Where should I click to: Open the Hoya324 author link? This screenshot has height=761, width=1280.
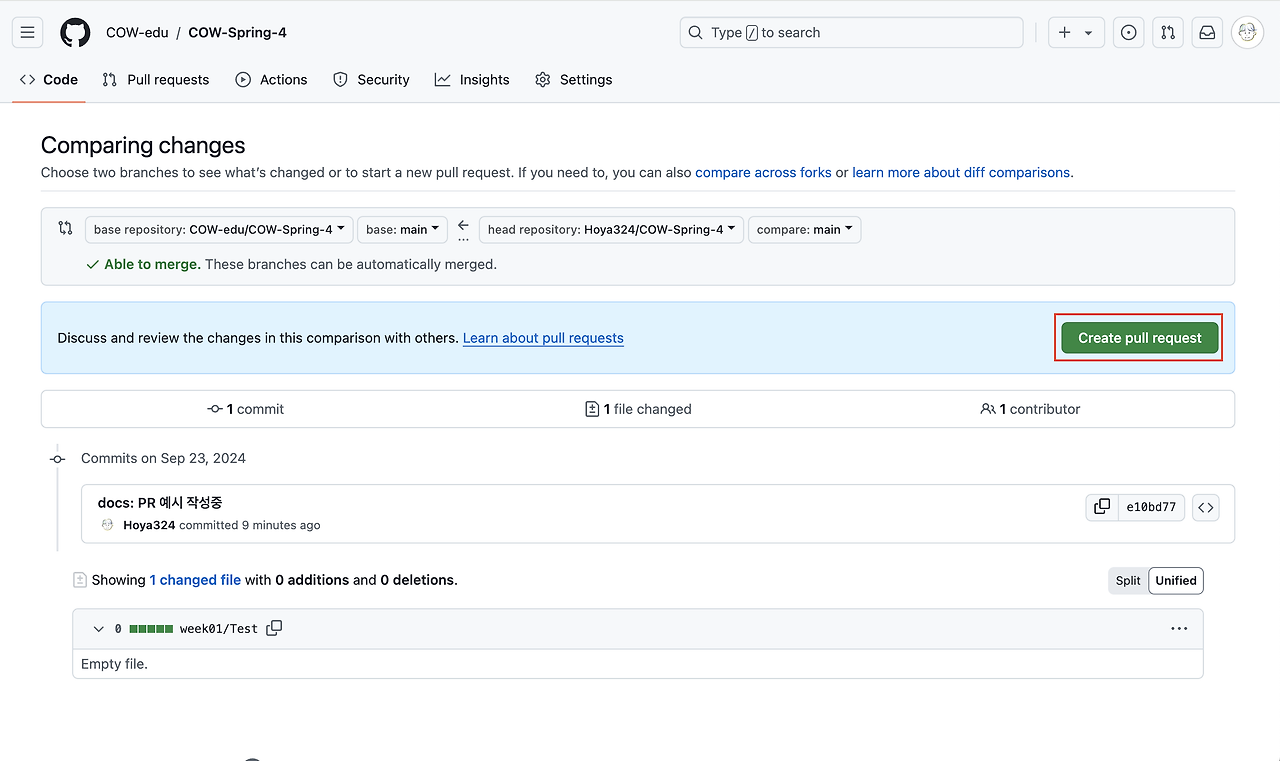click(x=149, y=525)
